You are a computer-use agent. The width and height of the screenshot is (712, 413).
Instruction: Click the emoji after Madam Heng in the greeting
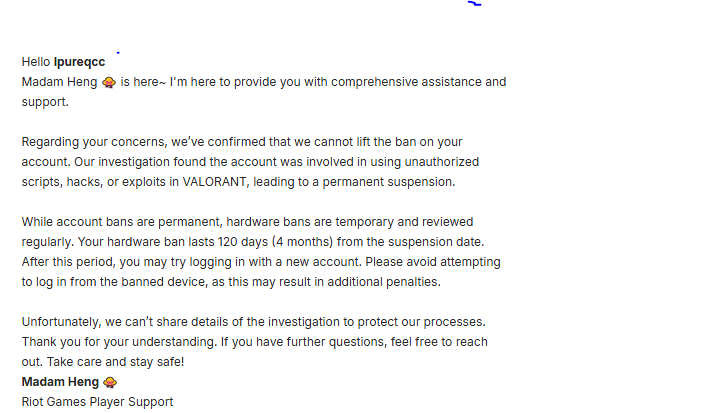(109, 82)
